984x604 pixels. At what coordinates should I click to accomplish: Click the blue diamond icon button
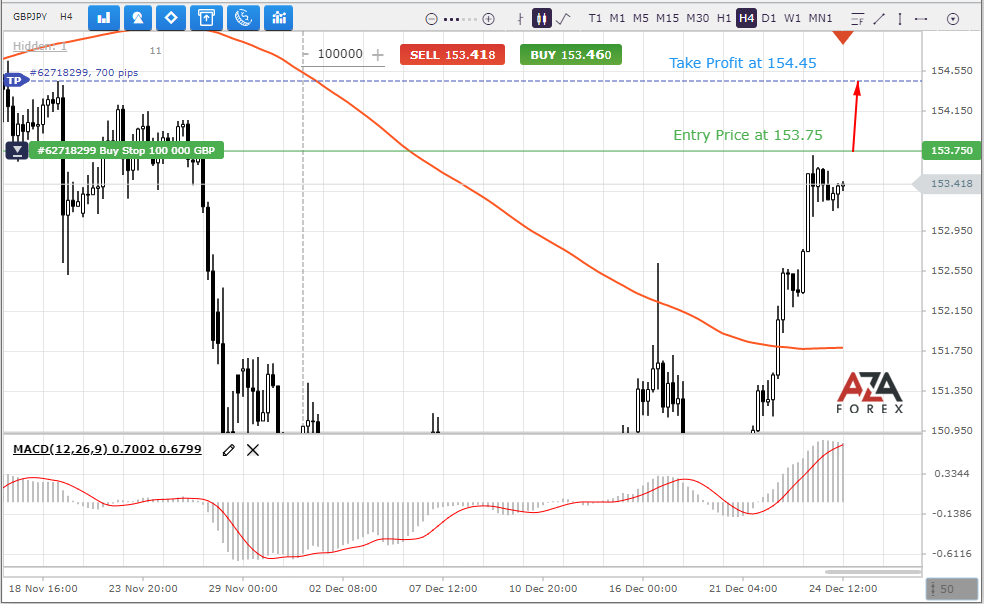(x=171, y=18)
